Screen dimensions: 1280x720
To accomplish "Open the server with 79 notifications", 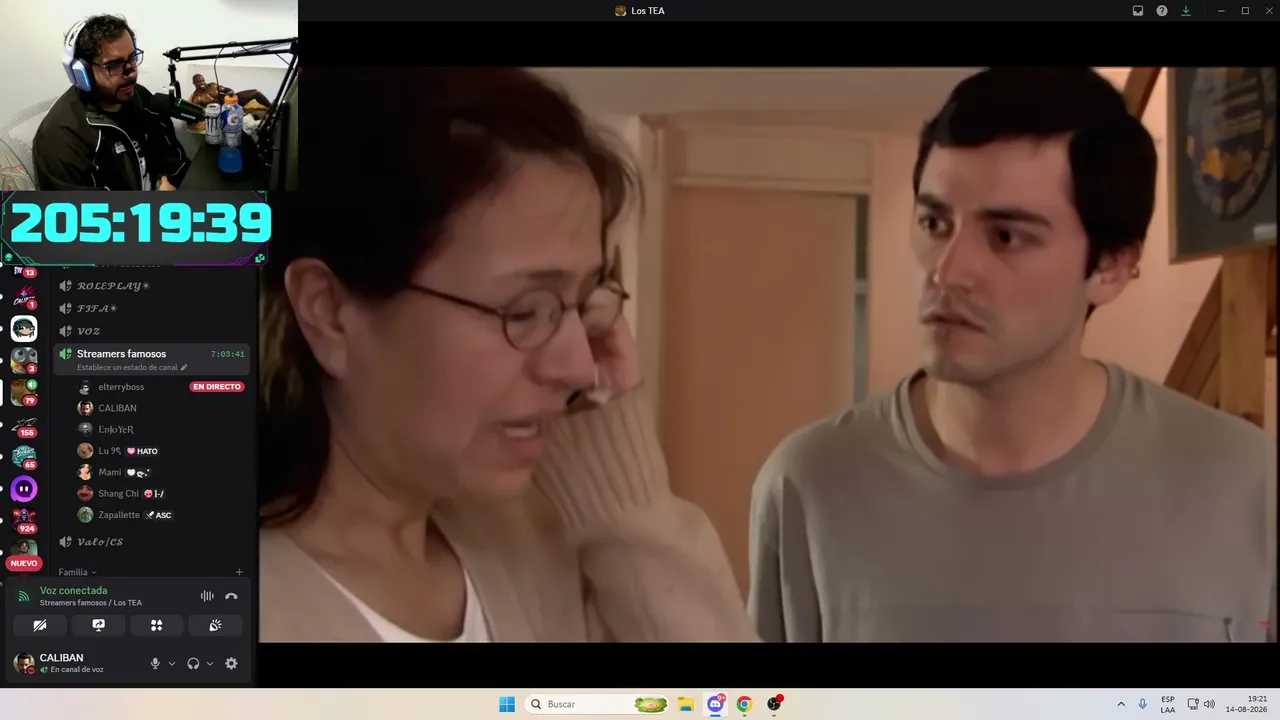I will click(24, 393).
